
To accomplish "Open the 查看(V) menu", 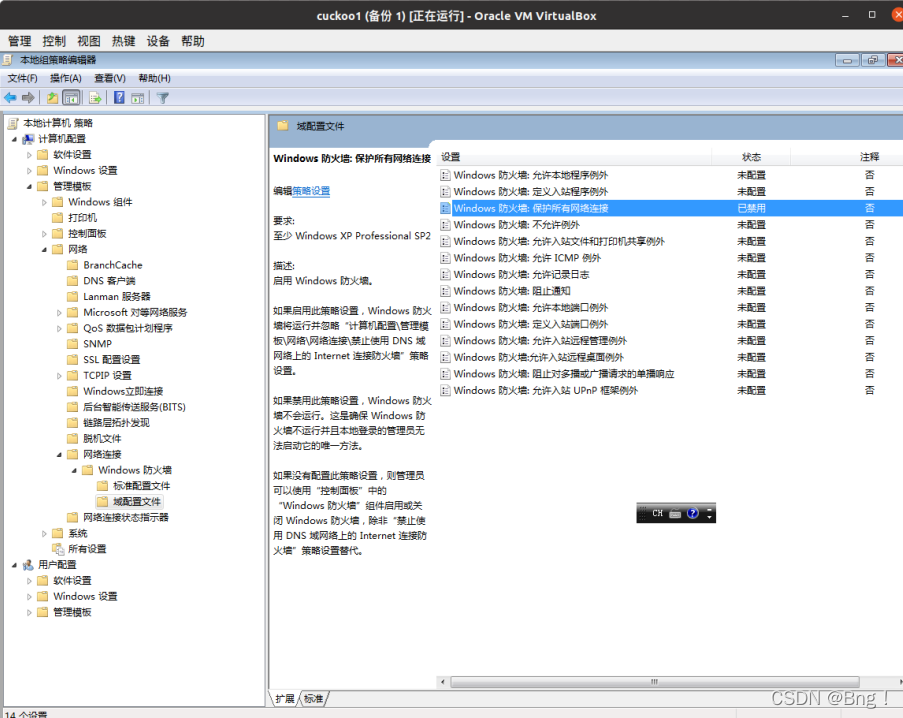I will pyautogui.click(x=110, y=78).
